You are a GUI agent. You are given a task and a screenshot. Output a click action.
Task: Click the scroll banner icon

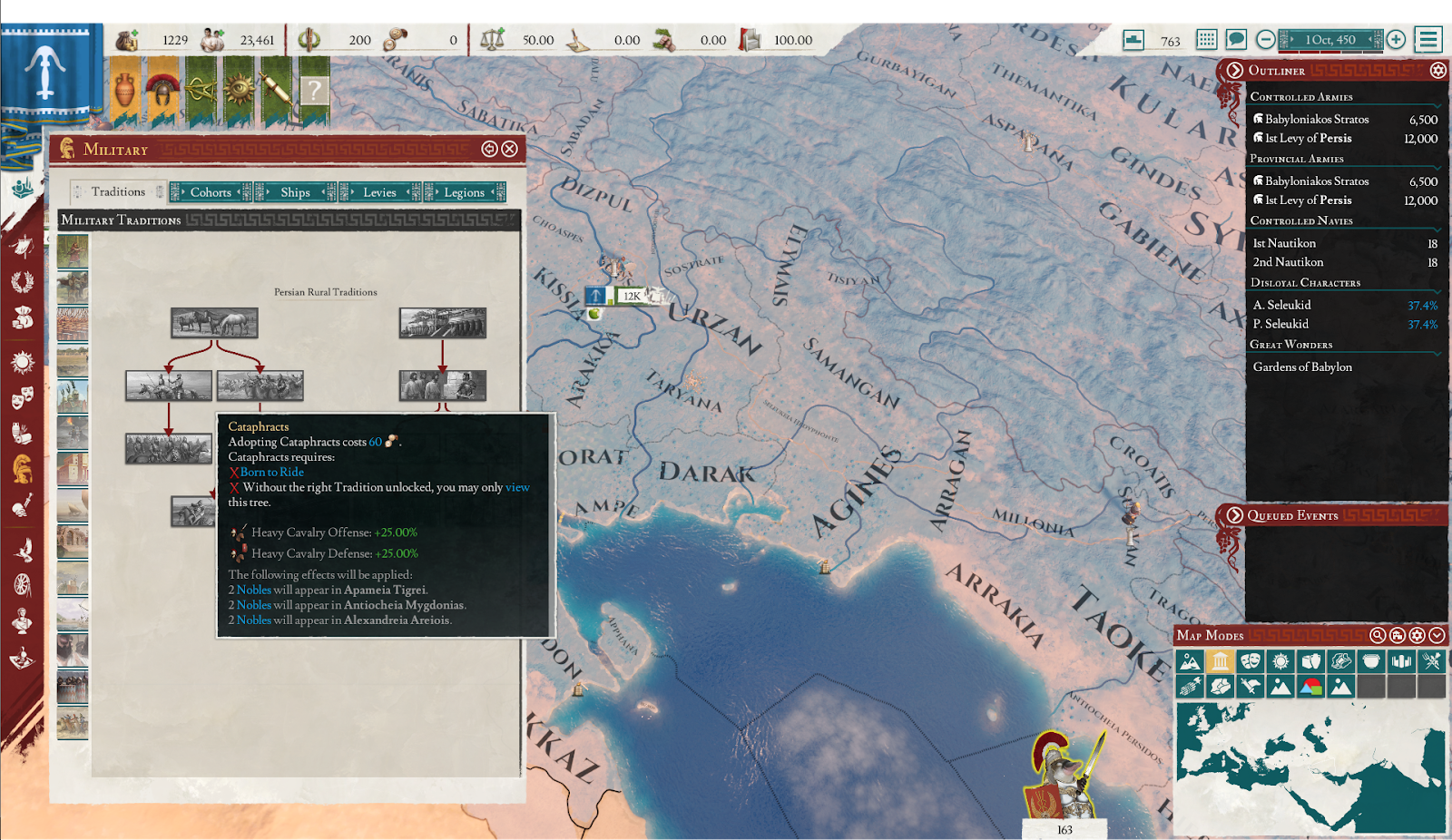tap(276, 90)
